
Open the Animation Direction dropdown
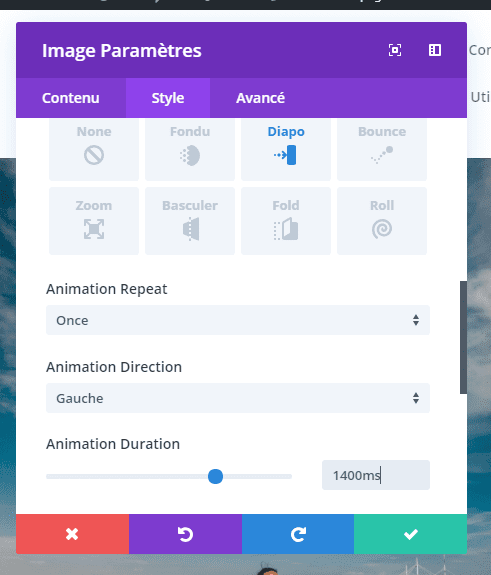tap(238, 398)
